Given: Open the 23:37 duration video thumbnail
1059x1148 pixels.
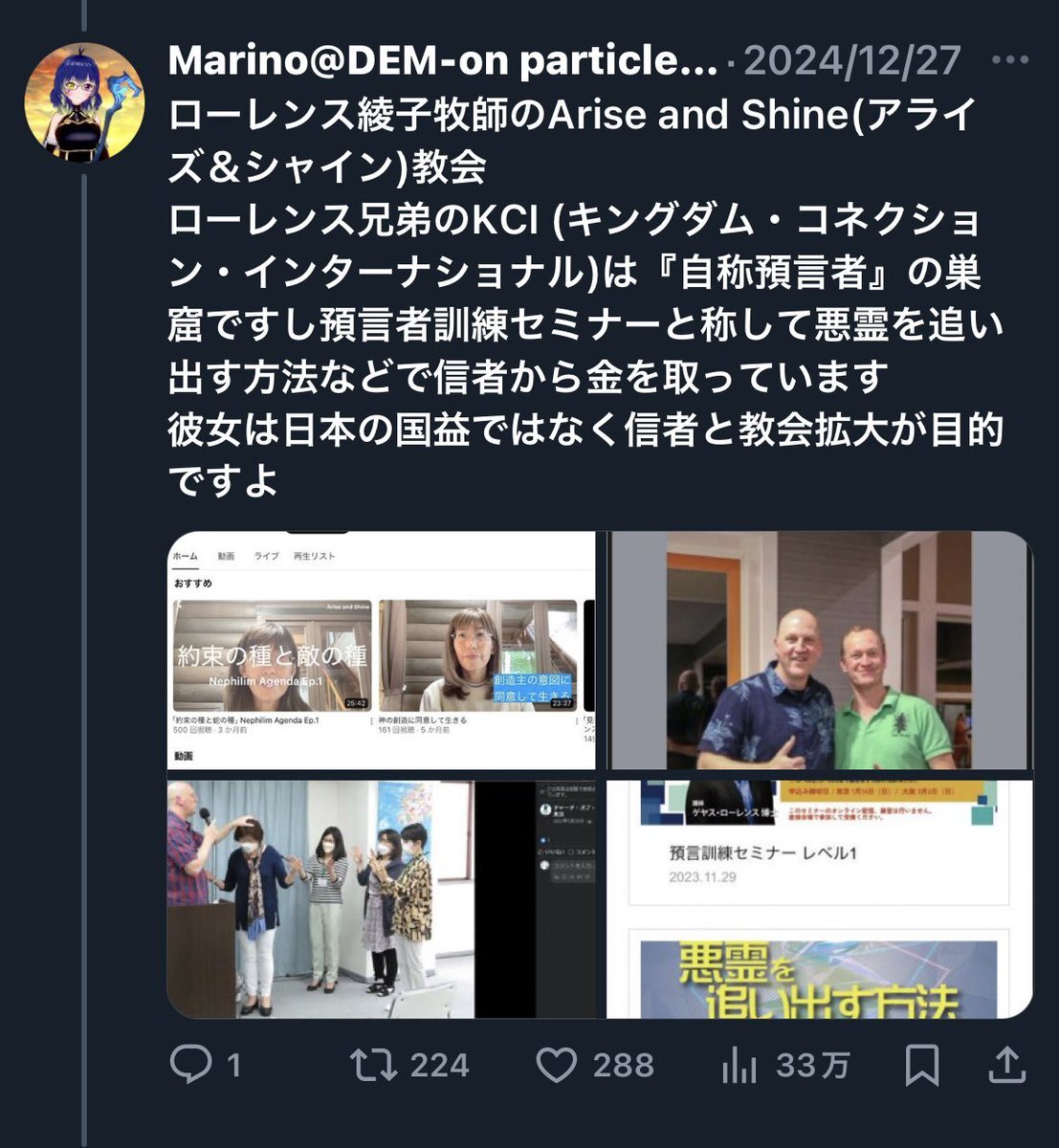Looking at the screenshot, I should click(x=478, y=655).
